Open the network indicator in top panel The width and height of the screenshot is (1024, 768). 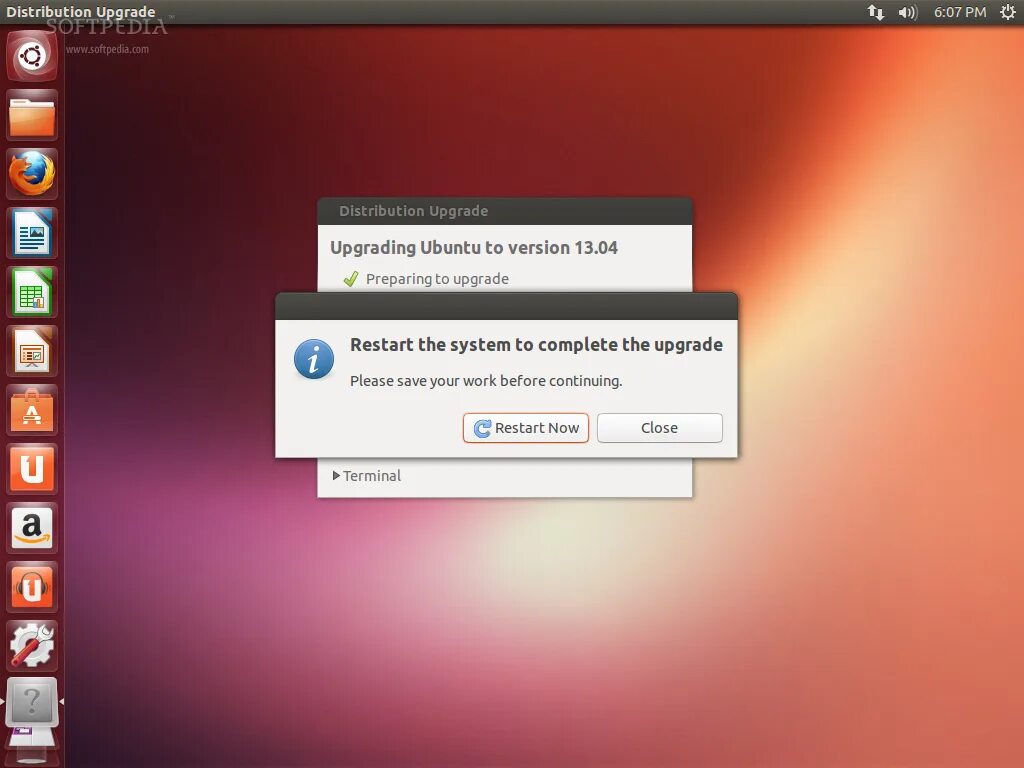[876, 12]
